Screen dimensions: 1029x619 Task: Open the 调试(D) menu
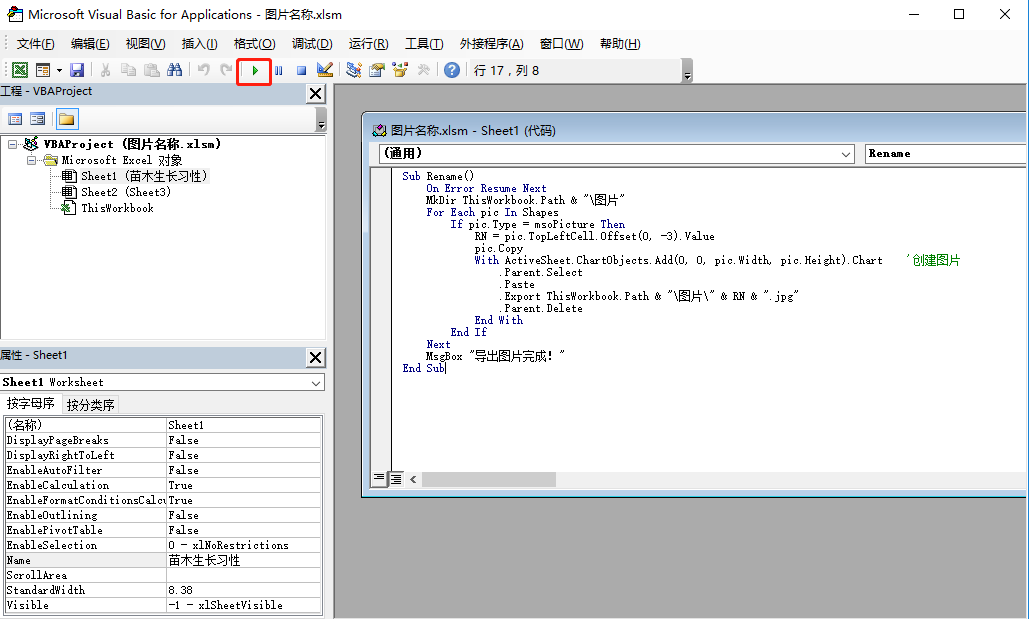click(312, 44)
